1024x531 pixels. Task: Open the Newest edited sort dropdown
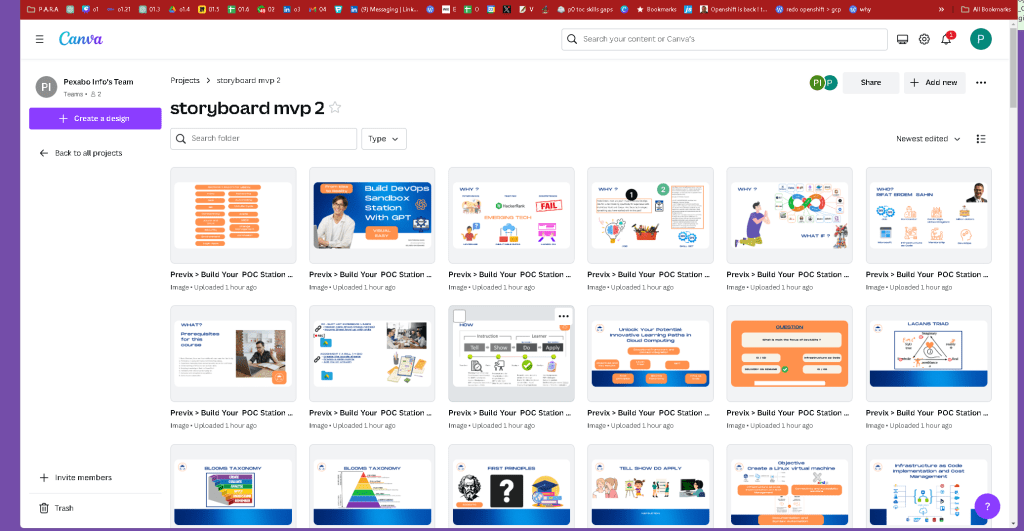(x=928, y=138)
